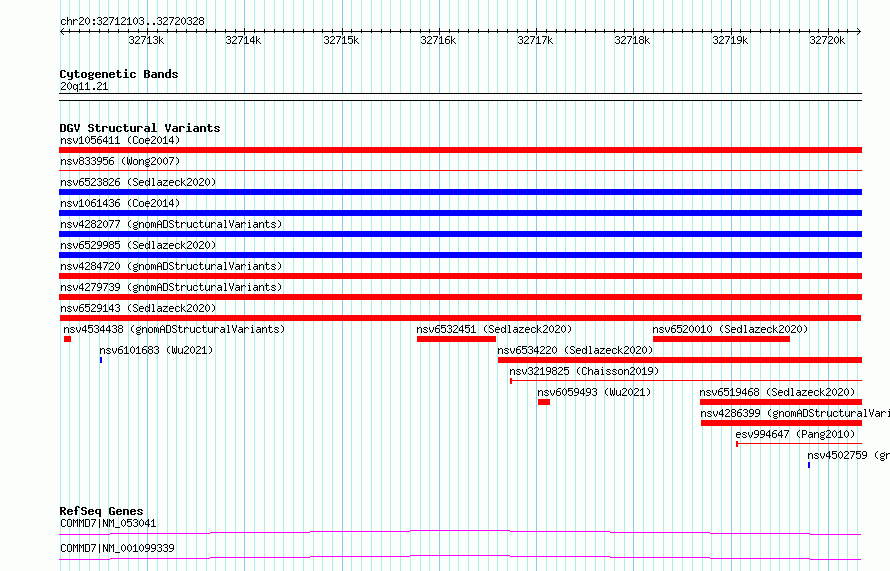Open nsv4534438 (gnomADStructuralVariants) label
Screen dimensions: 890x571
(174, 329)
